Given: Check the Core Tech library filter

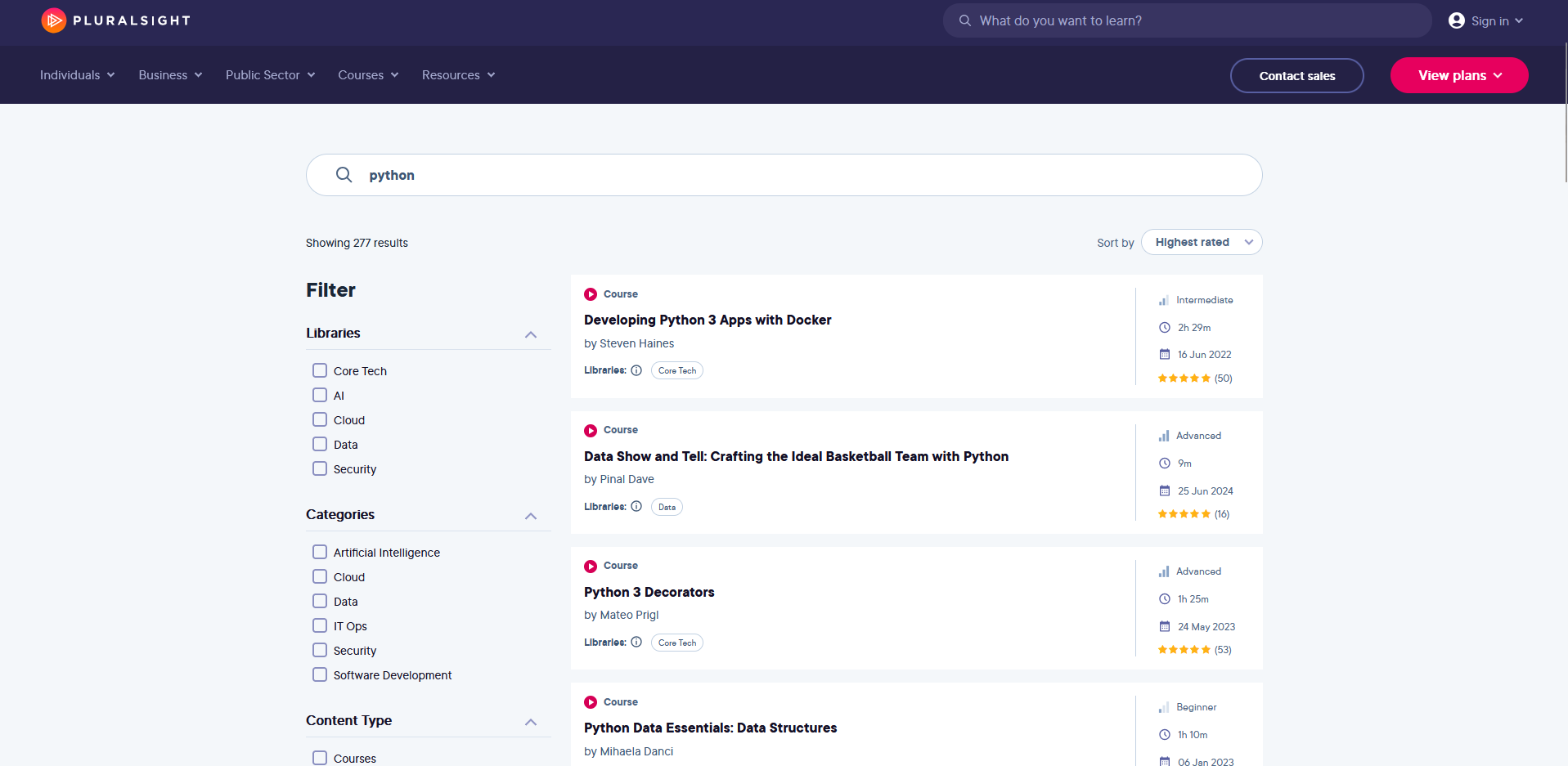Looking at the screenshot, I should (x=320, y=370).
